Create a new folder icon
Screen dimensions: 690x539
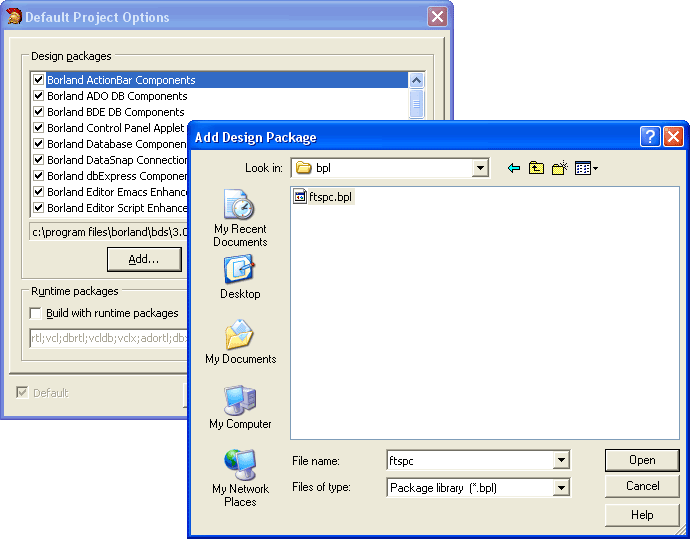point(560,168)
